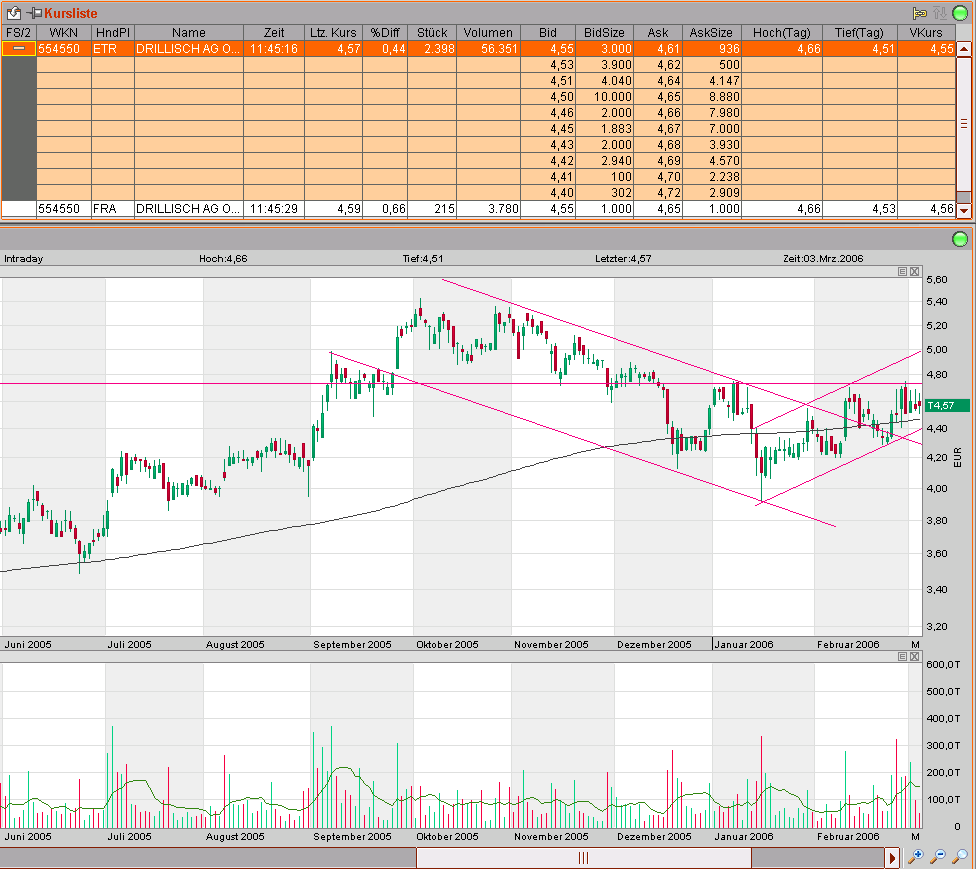
Task: Click the Zeit:03.Mrz.2006 label
Action: (824, 259)
